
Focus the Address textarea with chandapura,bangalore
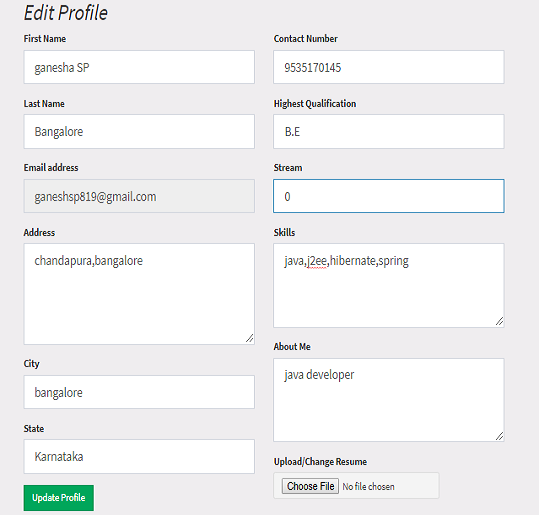point(139,294)
